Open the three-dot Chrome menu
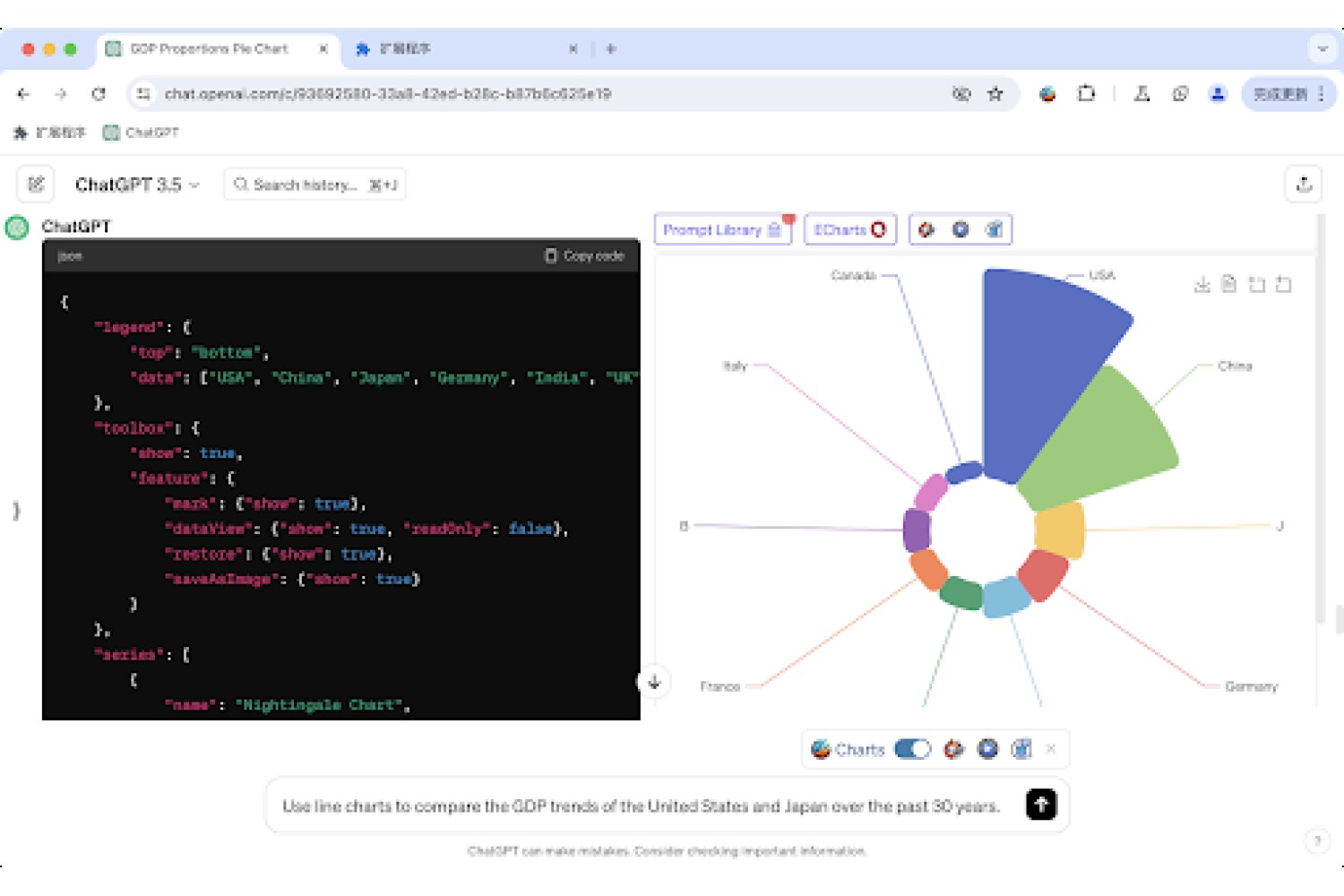1344x896 pixels. click(1322, 93)
